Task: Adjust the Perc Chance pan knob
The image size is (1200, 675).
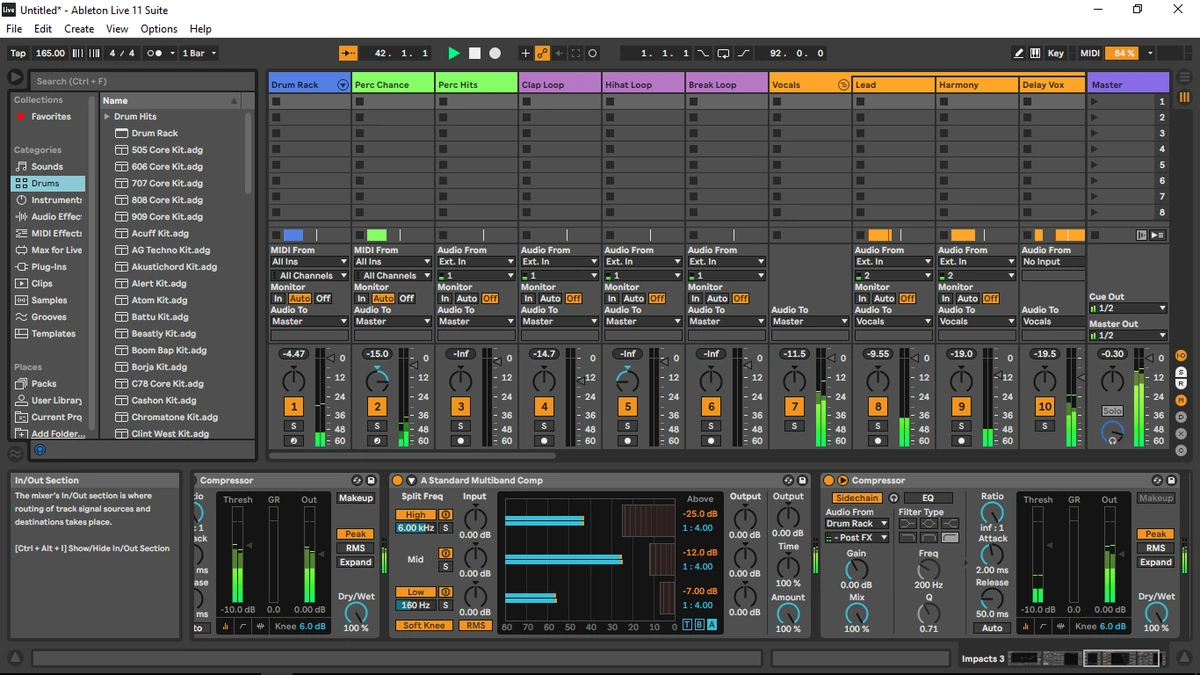Action: (x=377, y=379)
